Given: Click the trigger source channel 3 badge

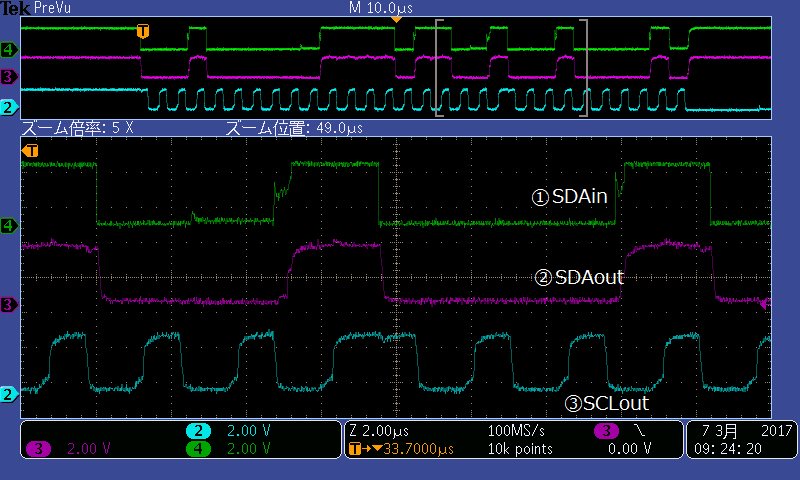Looking at the screenshot, I should 607,431.
